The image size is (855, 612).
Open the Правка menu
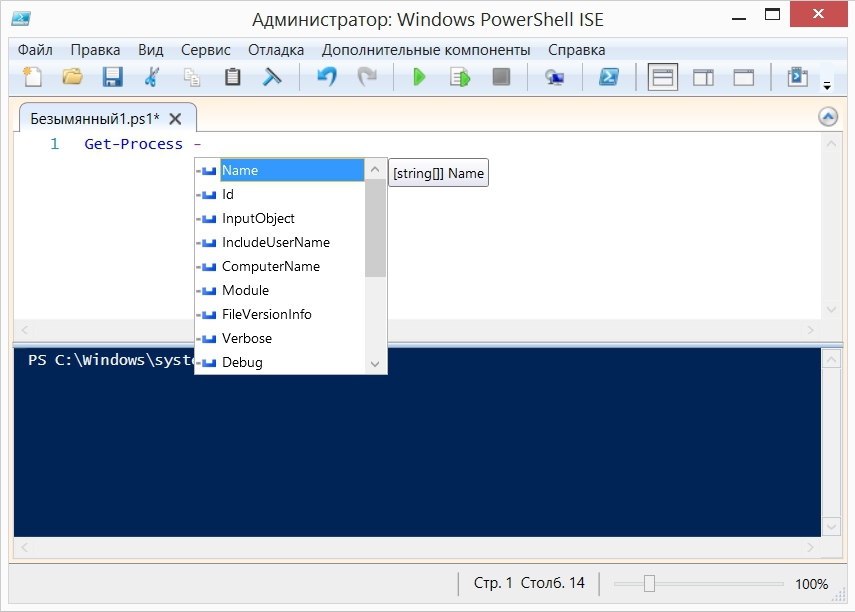(x=95, y=50)
